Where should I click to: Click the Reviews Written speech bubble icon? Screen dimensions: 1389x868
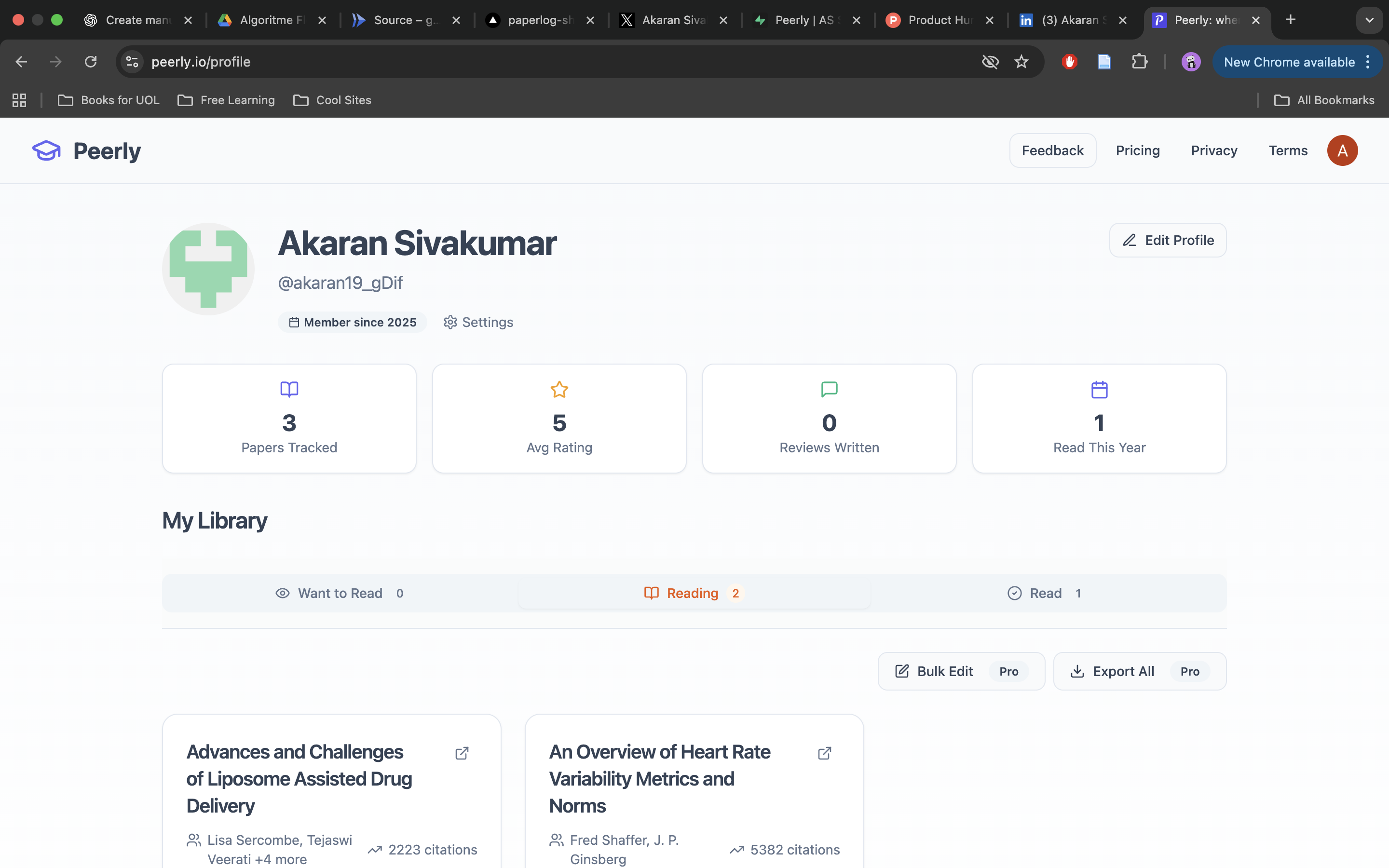830,389
